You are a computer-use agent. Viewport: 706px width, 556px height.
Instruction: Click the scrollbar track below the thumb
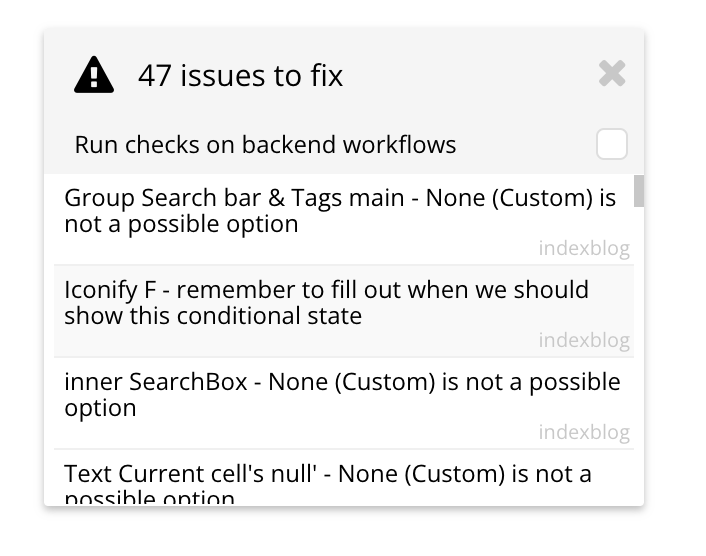(638, 356)
